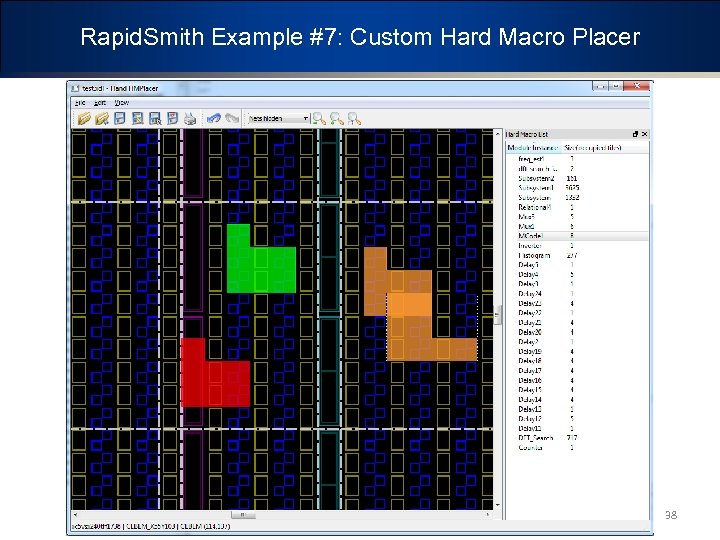The width and height of the screenshot is (720, 540).
Task: Click the blue undo arrow icon
Action: tap(214, 118)
